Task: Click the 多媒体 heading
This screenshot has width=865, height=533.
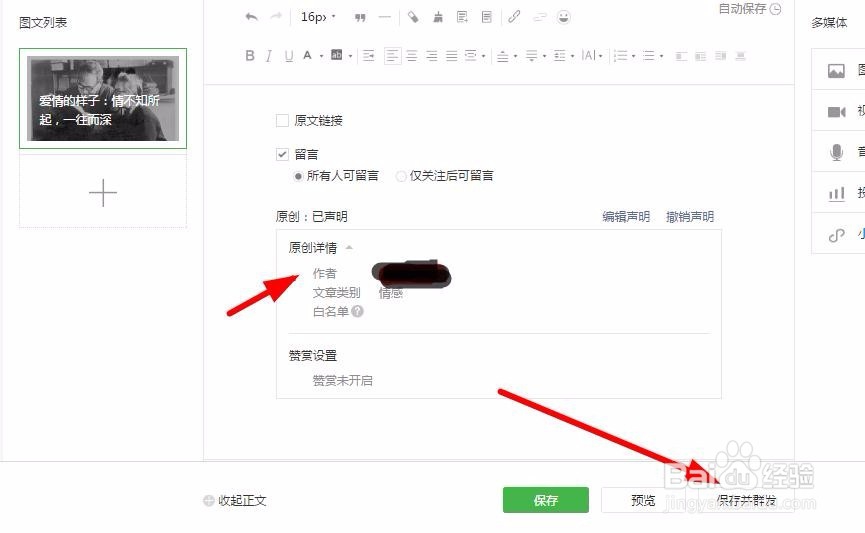Action: coord(829,23)
